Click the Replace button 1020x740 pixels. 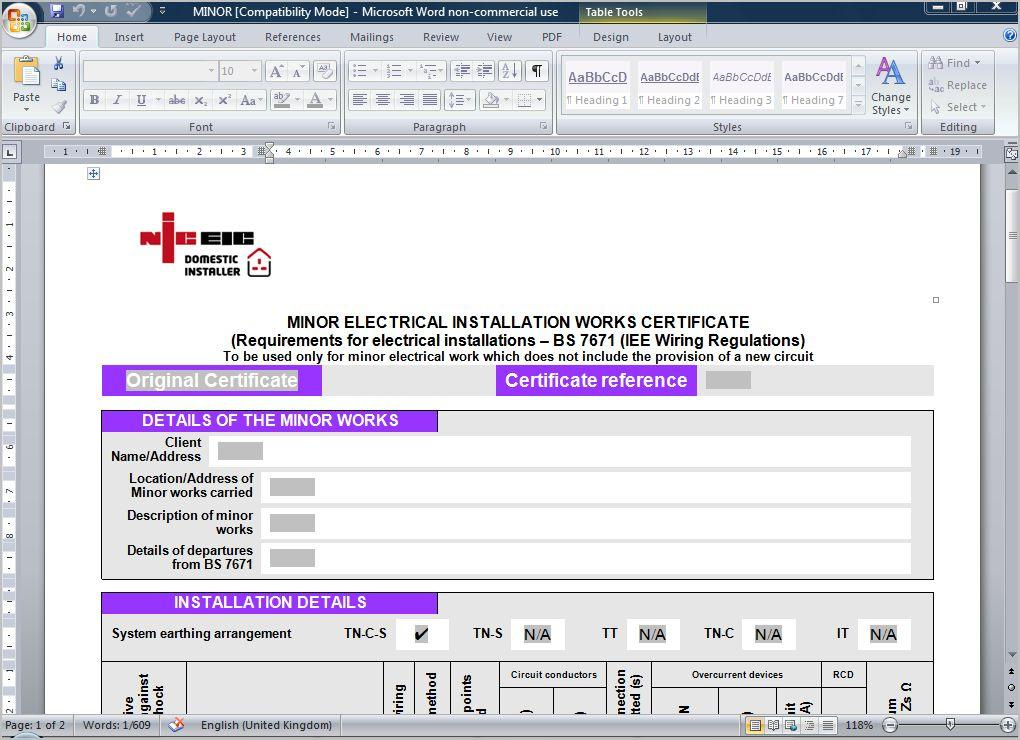click(958, 85)
